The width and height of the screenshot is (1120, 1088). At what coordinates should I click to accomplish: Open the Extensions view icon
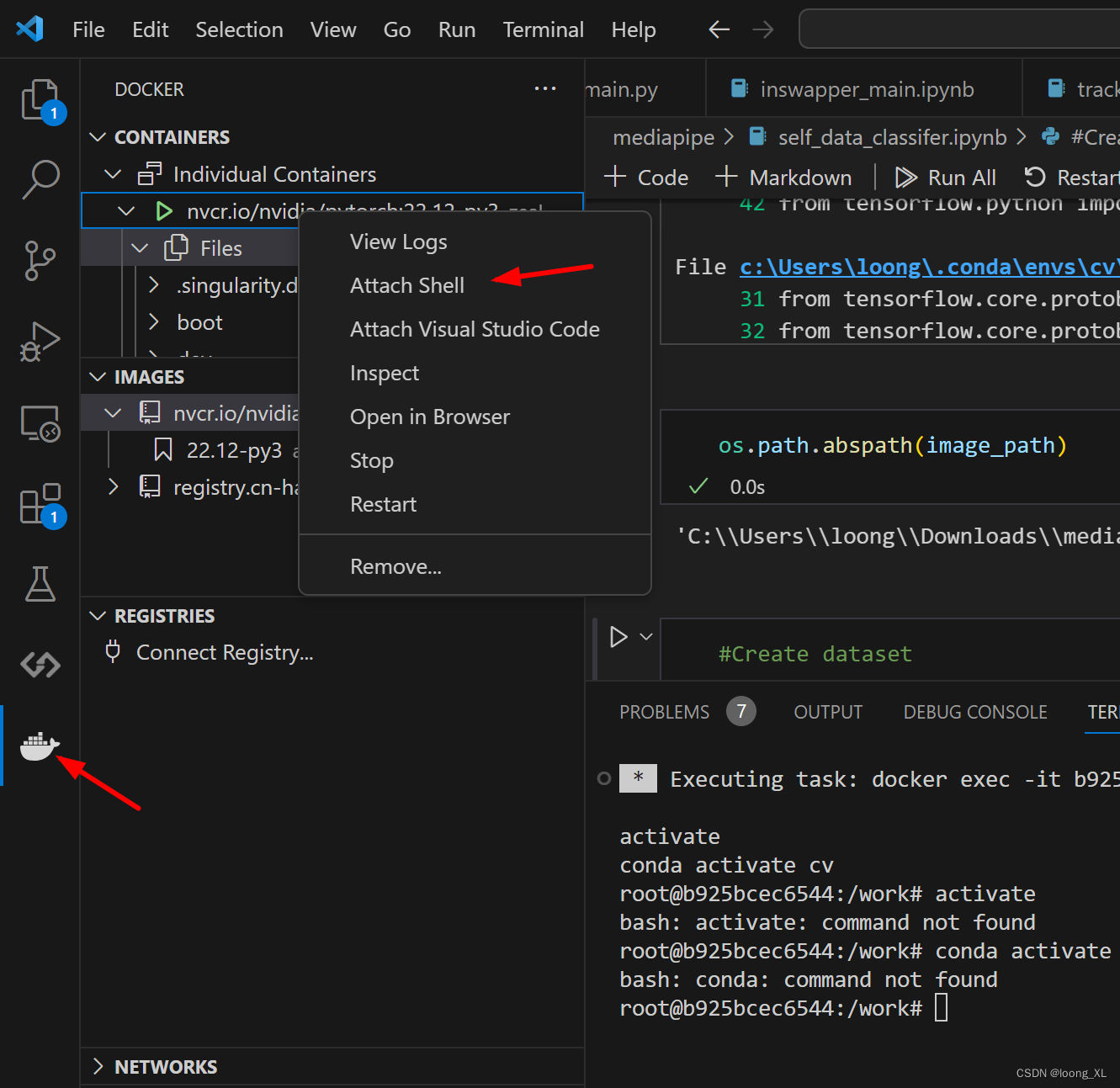[x=40, y=503]
